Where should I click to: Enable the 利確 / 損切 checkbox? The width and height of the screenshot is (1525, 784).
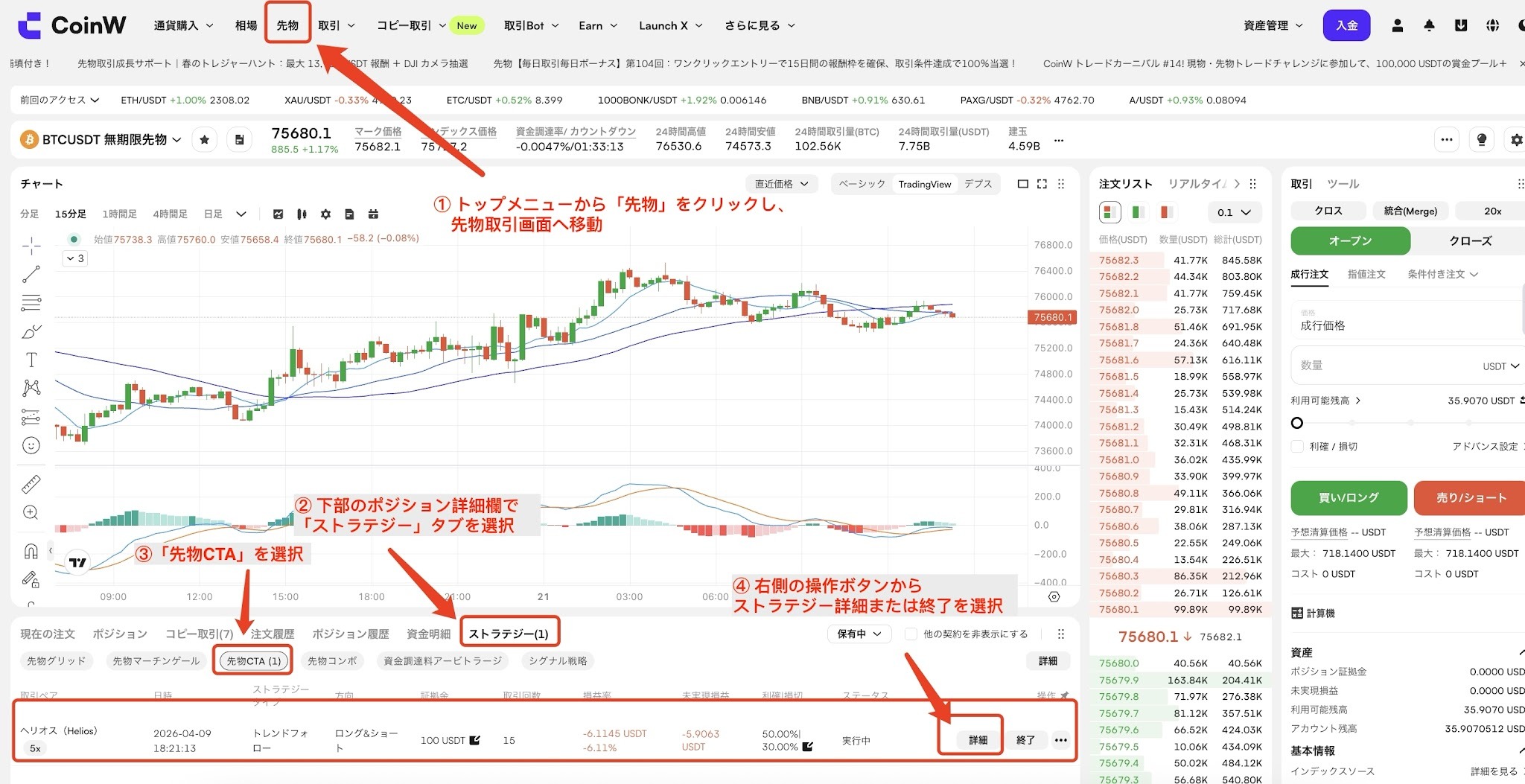1297,446
